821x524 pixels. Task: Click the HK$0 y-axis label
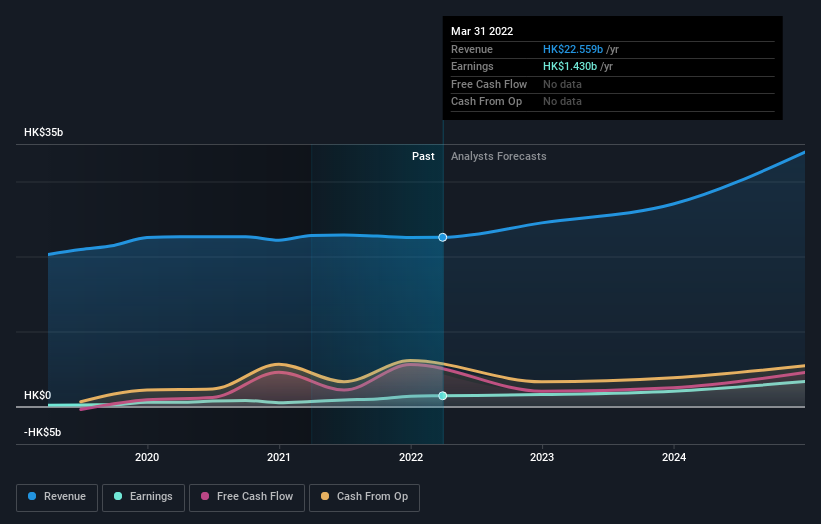tap(38, 395)
